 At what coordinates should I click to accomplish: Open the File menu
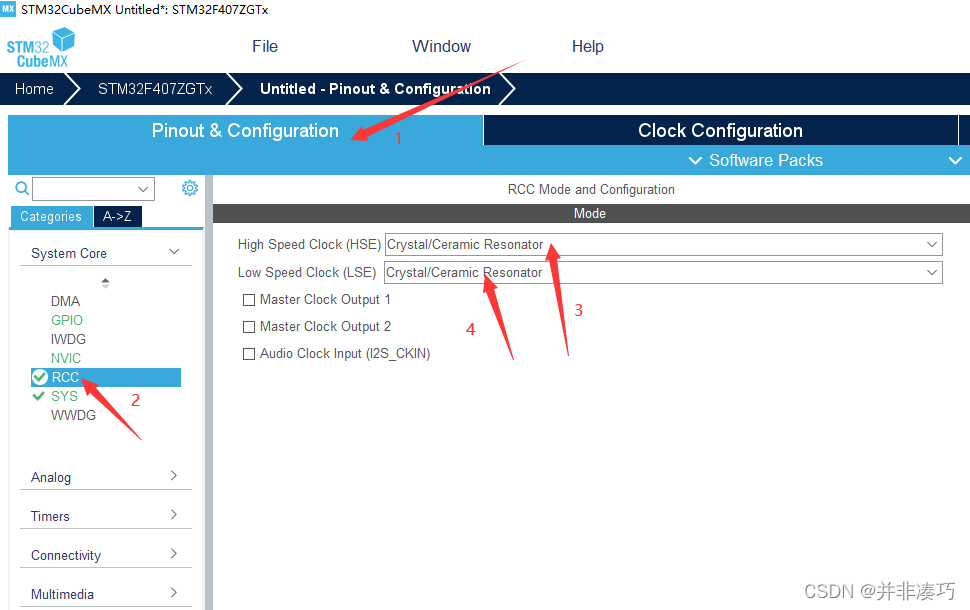(265, 46)
